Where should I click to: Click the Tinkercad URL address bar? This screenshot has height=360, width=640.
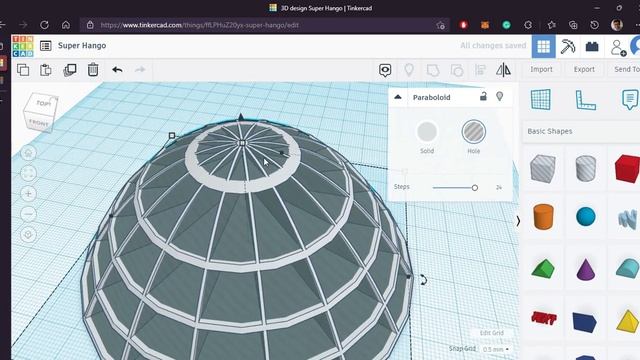click(265, 25)
